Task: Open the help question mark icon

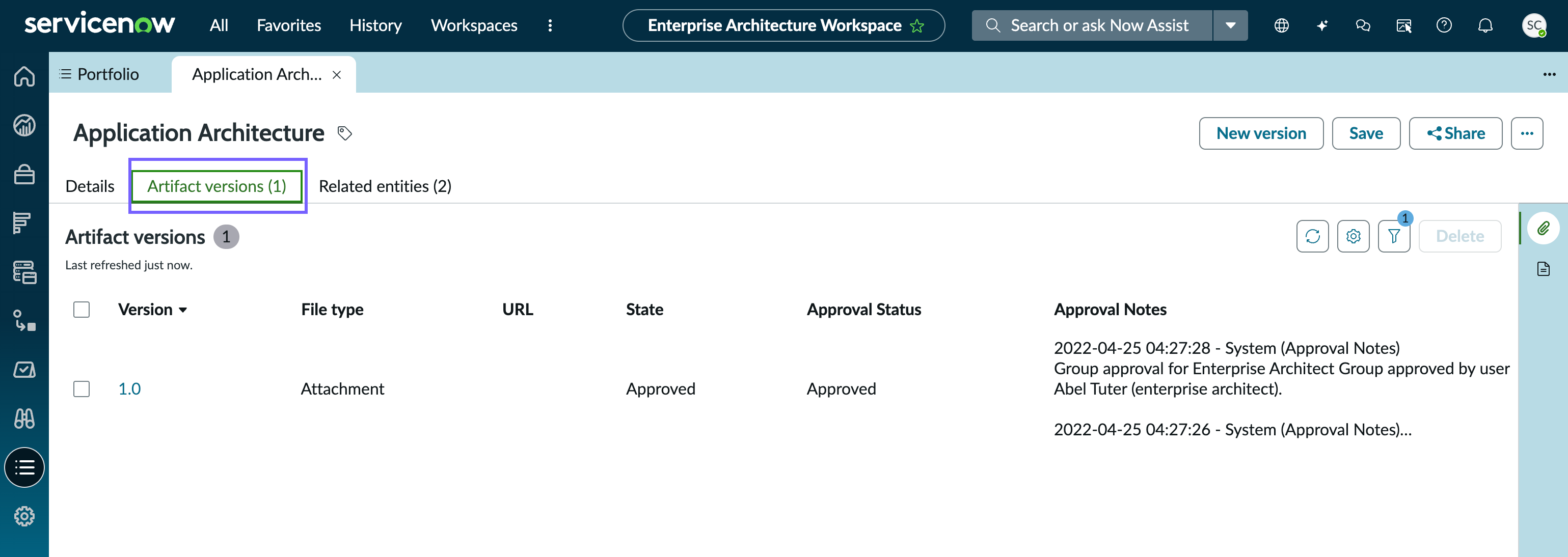Action: [x=1444, y=25]
